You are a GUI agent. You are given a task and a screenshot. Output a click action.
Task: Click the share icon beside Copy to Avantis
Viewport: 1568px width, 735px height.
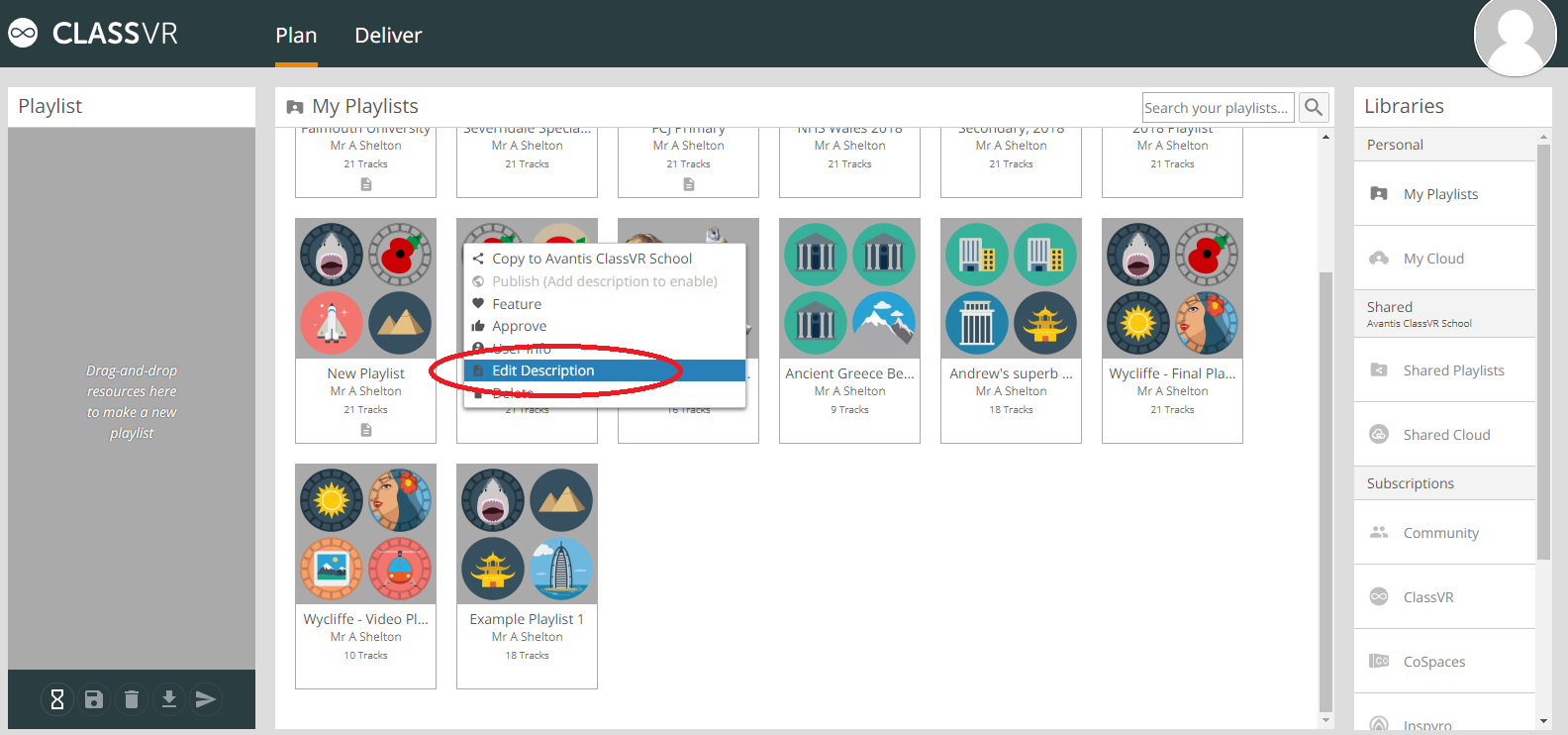pos(478,259)
